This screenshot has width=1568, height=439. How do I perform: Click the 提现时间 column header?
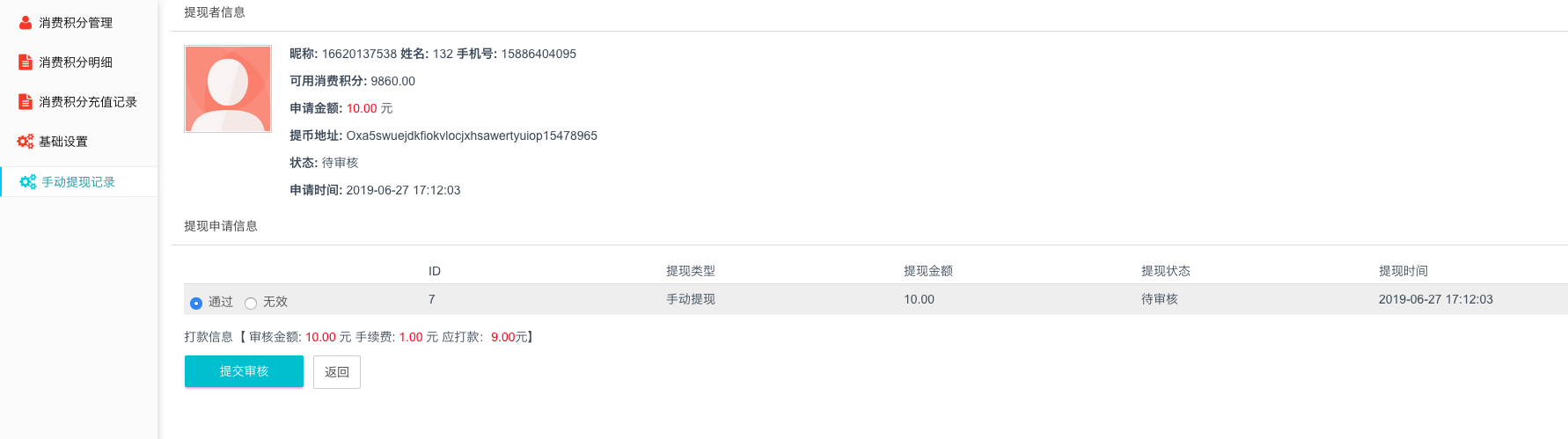(x=1403, y=271)
